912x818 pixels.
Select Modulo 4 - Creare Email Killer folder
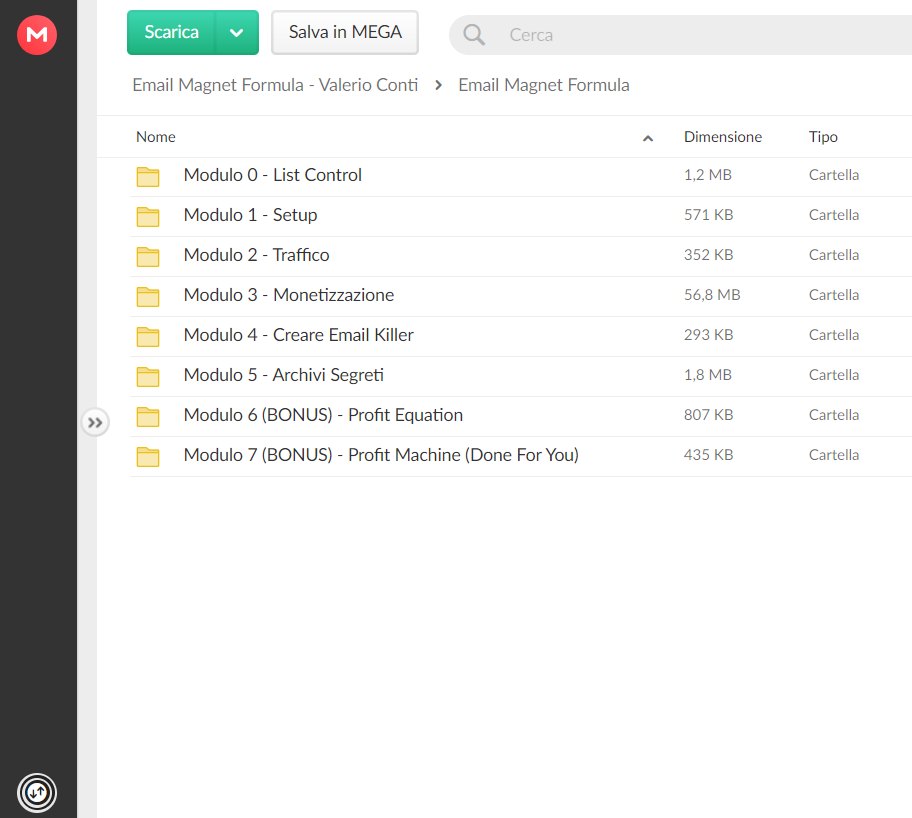tap(521, 336)
